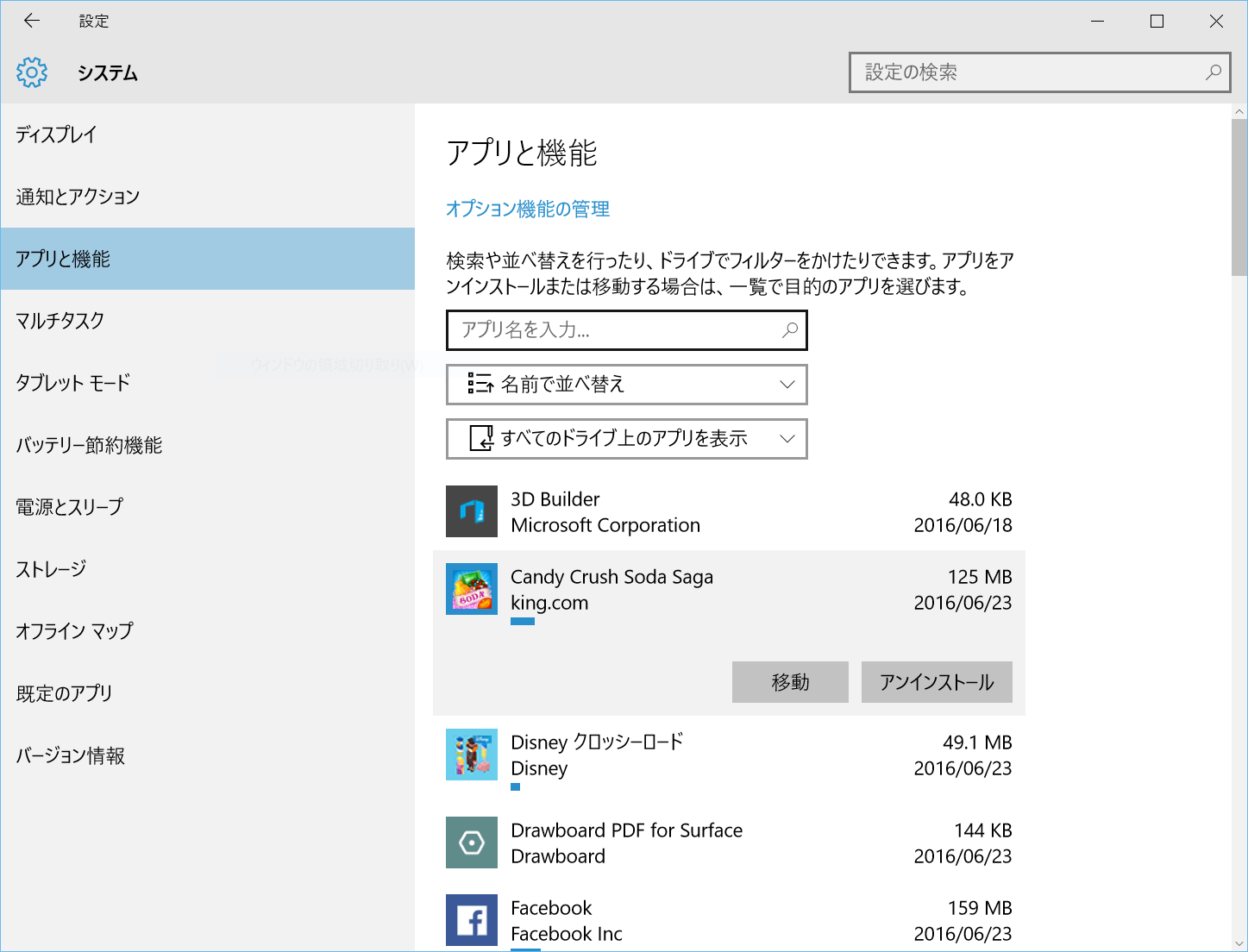Image resolution: width=1248 pixels, height=952 pixels.
Task: Click the Candy Crush Soda Saga icon
Action: point(472,589)
